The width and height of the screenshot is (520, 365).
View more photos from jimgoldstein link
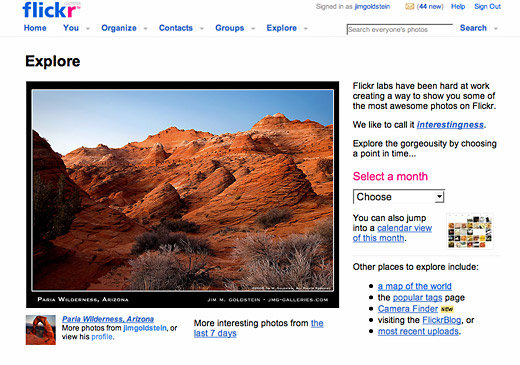(x=145, y=328)
